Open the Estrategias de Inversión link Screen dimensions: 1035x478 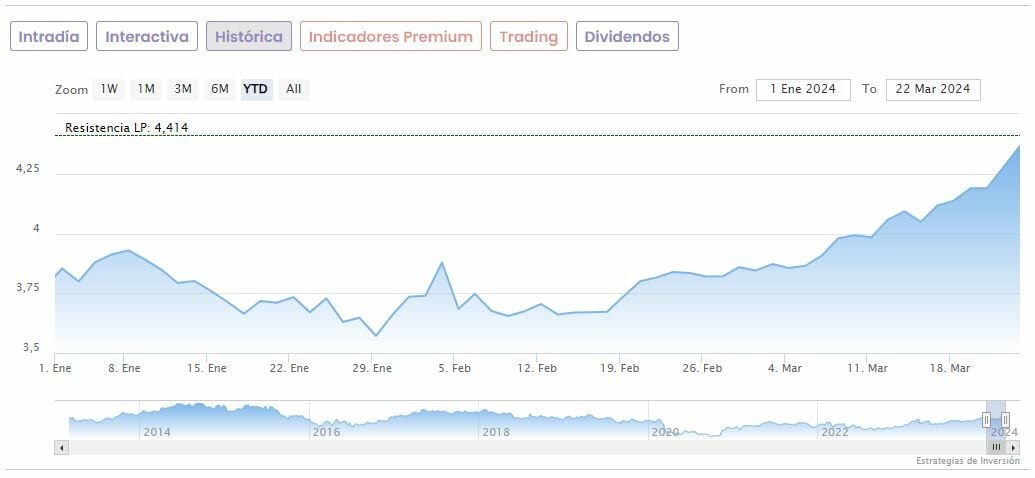pos(967,461)
